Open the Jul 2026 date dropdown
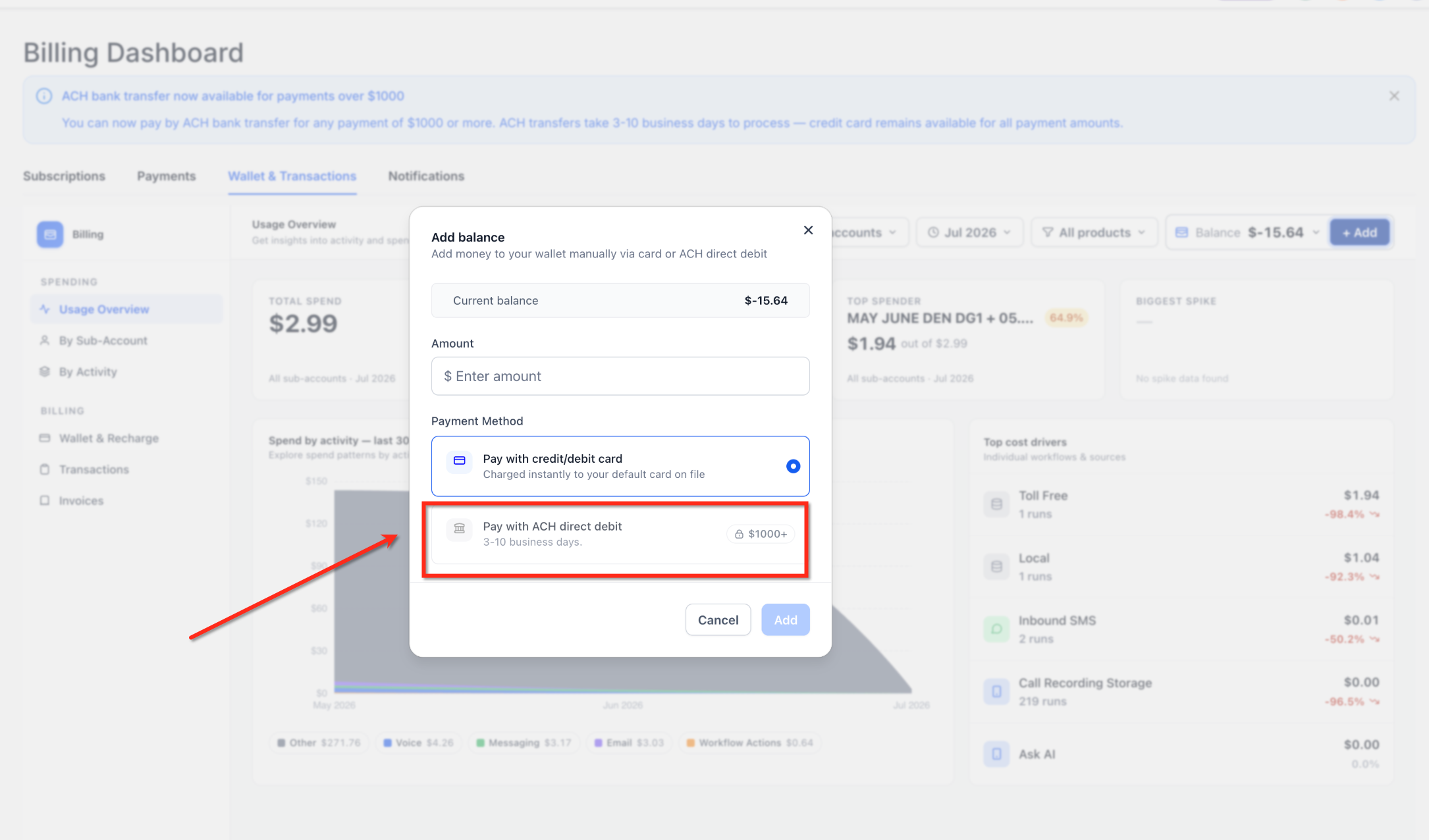The image size is (1429, 840). click(x=969, y=232)
